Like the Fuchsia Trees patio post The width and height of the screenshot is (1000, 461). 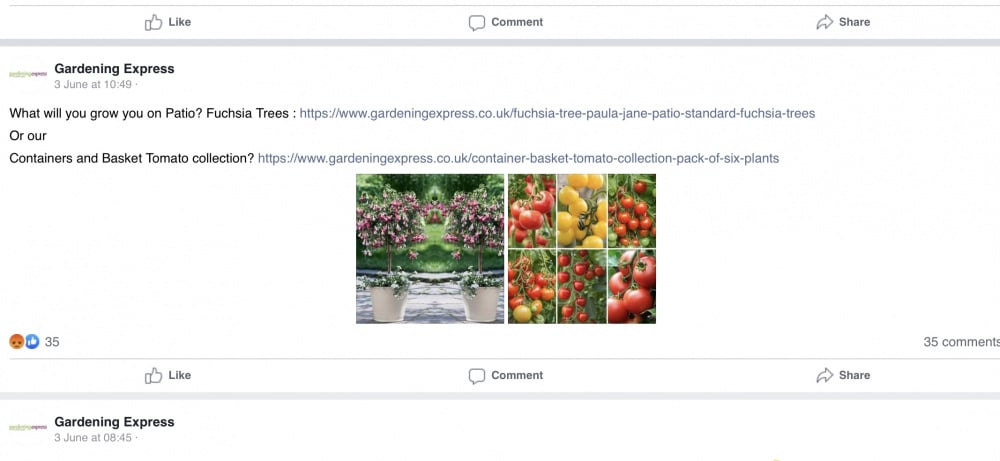168,376
